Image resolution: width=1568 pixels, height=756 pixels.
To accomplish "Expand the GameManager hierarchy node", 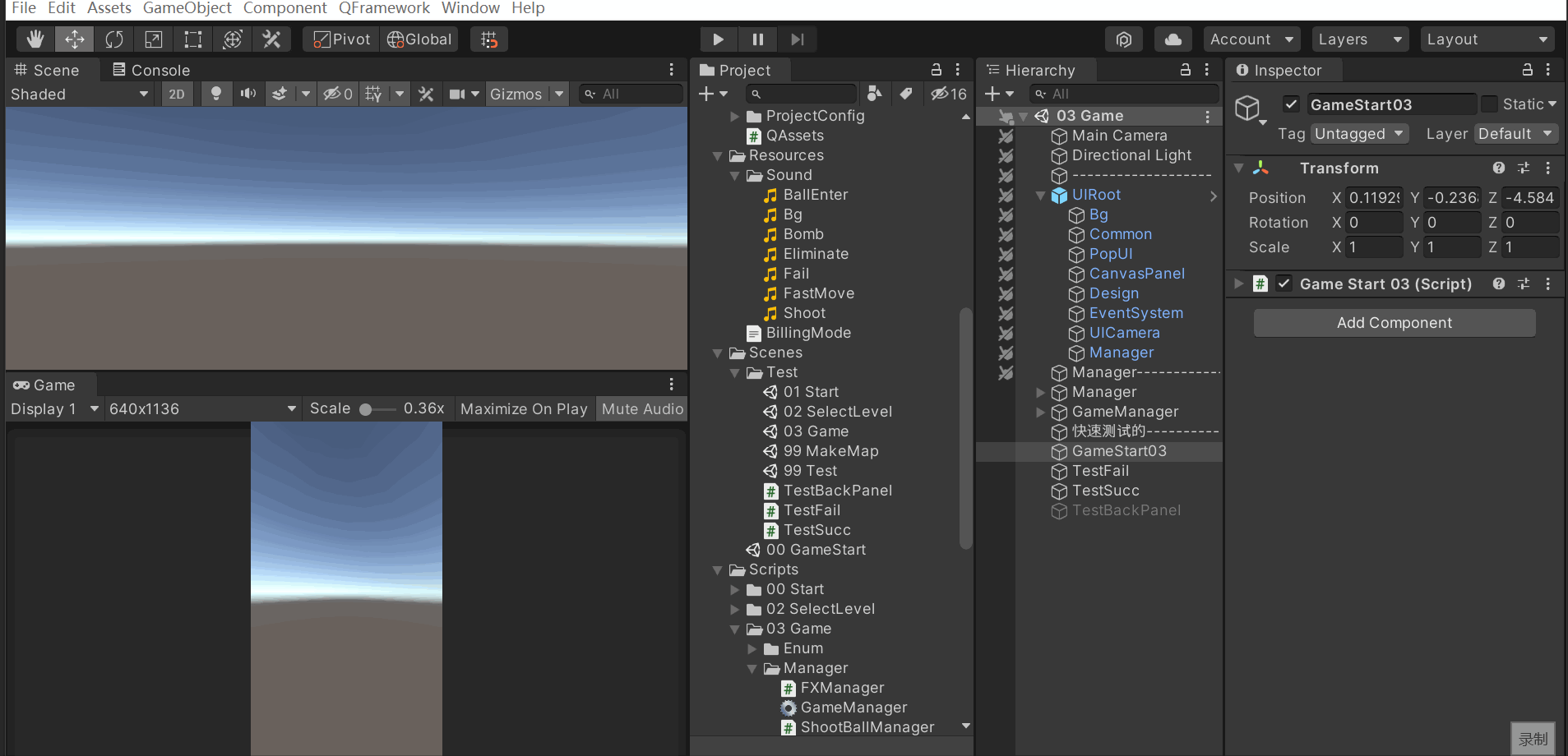I will point(1040,413).
